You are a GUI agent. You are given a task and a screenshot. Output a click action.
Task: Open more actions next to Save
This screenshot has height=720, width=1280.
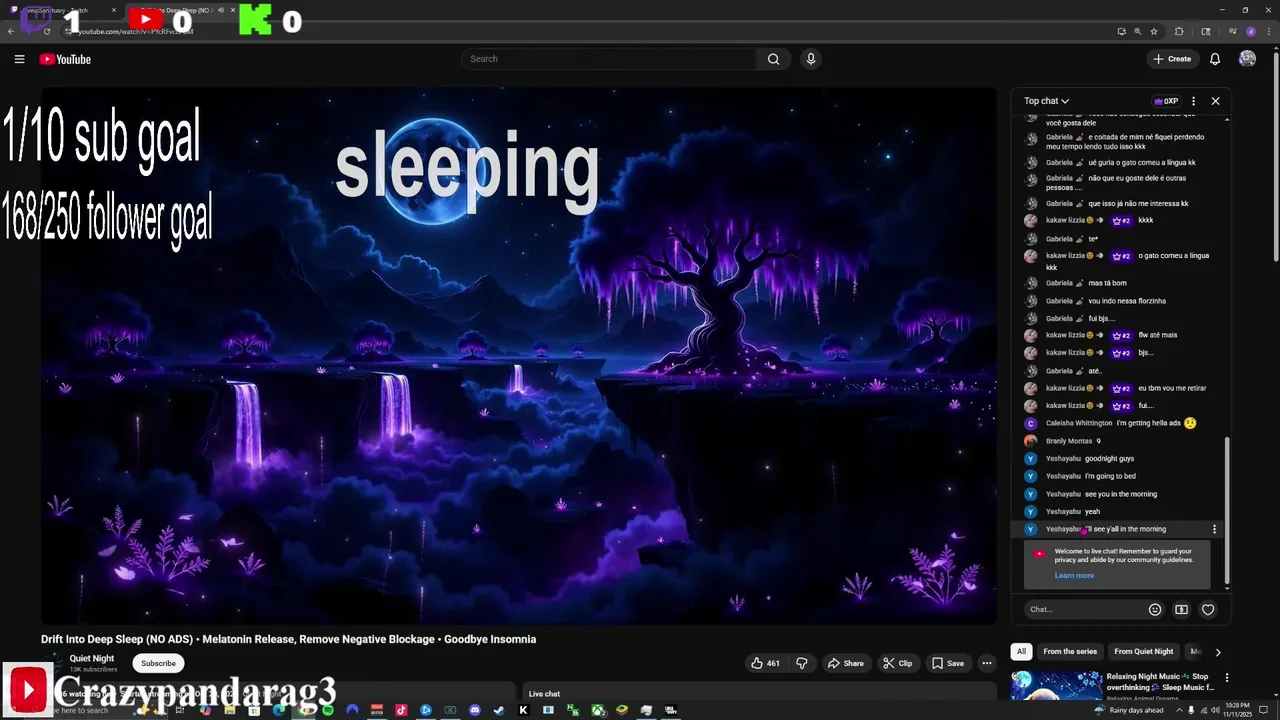pos(986,663)
